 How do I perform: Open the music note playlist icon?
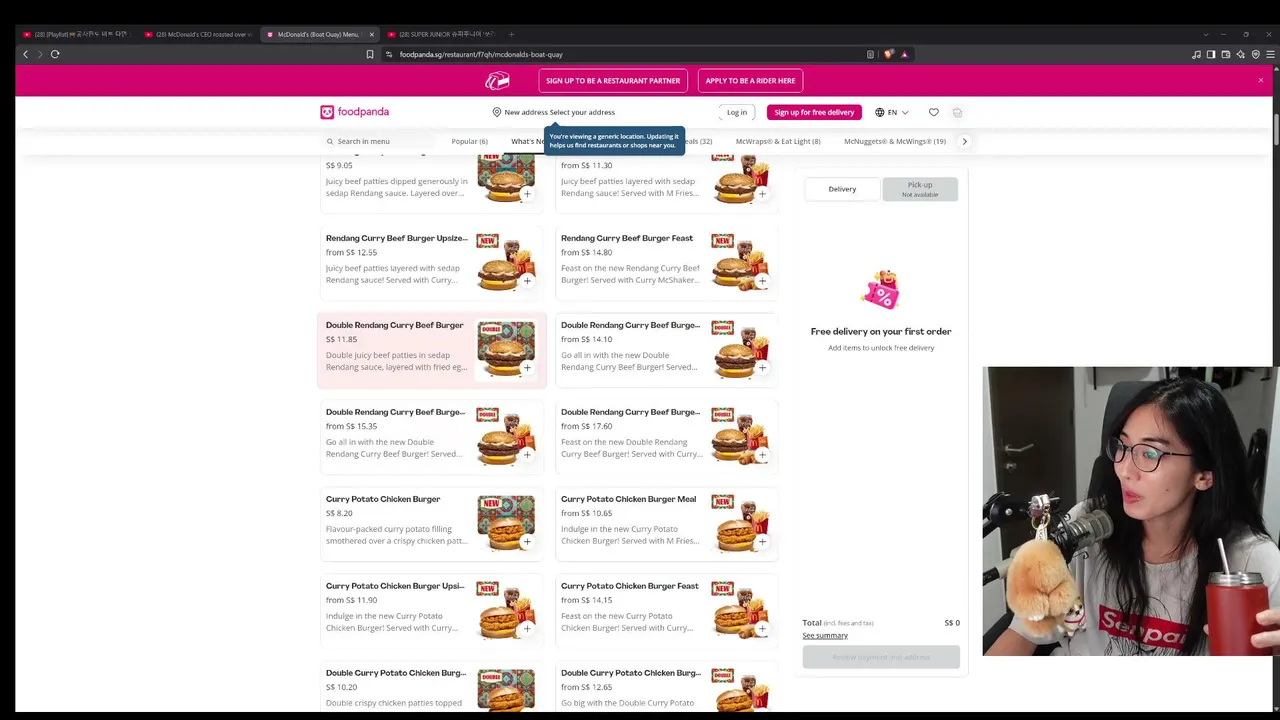point(1196,54)
